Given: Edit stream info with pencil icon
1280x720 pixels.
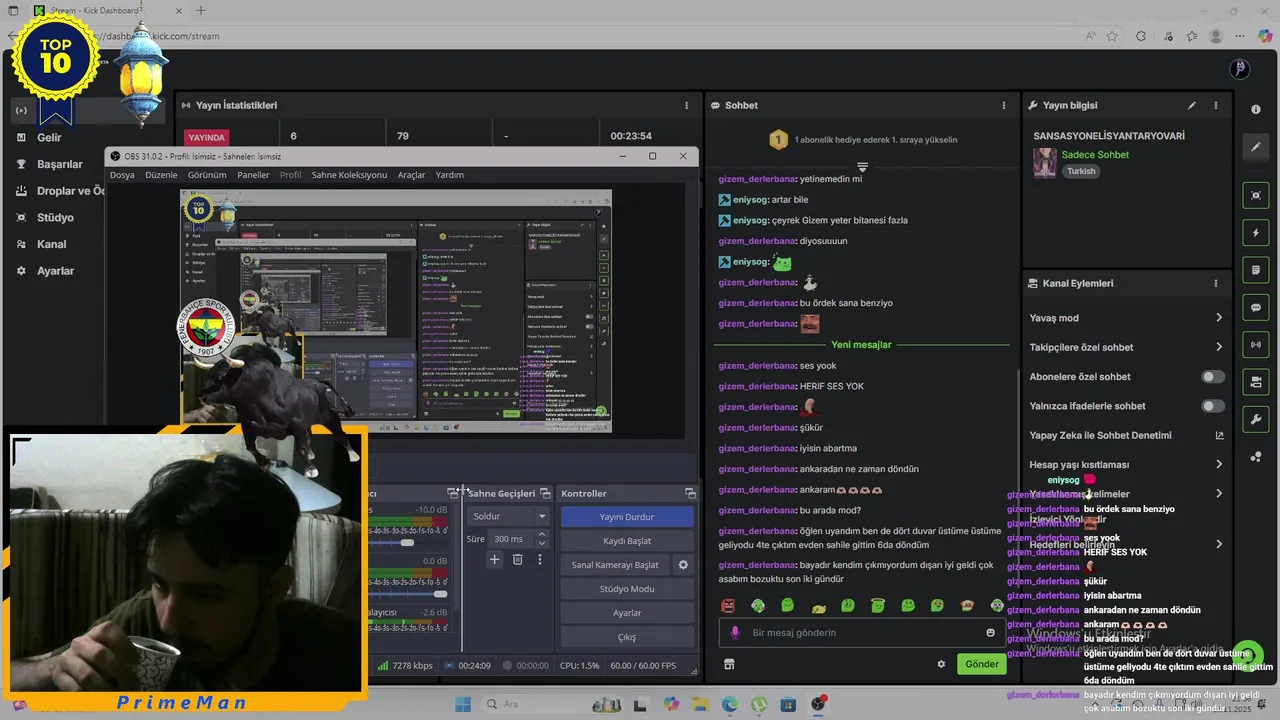Looking at the screenshot, I should [1192, 105].
